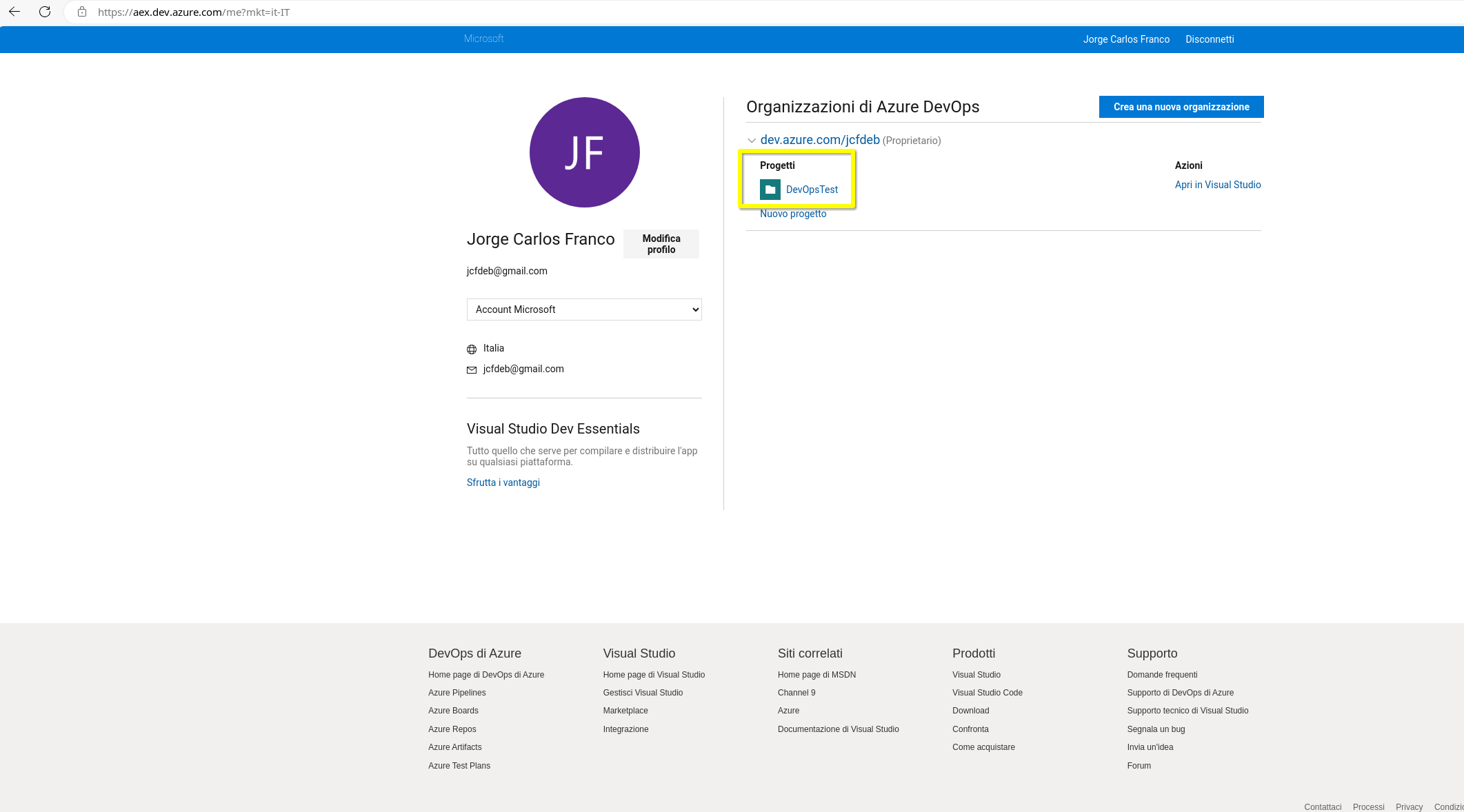Click the email envelope icon
The height and width of the screenshot is (812, 1464).
tap(471, 369)
